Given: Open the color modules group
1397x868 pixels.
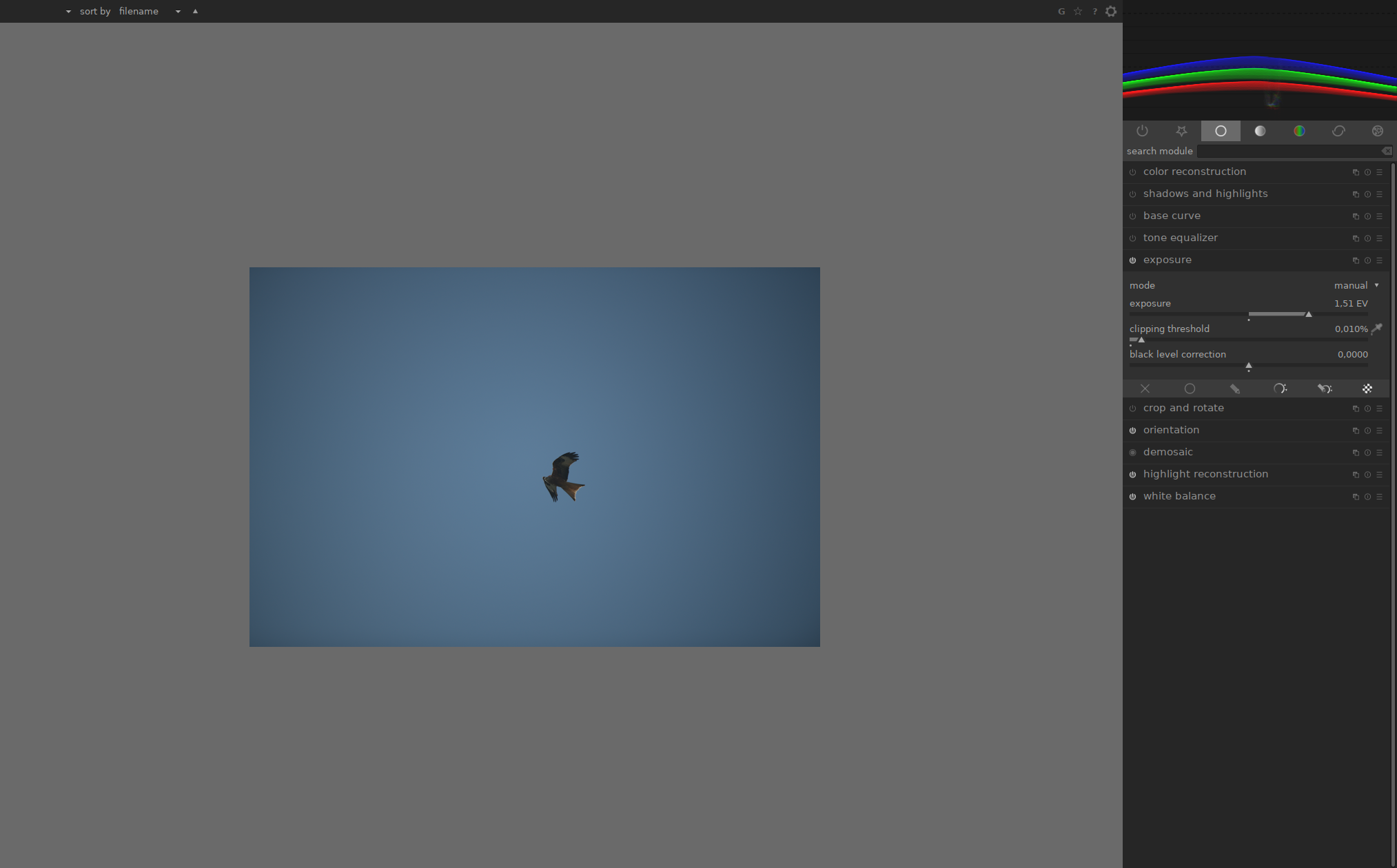Looking at the screenshot, I should tap(1299, 131).
